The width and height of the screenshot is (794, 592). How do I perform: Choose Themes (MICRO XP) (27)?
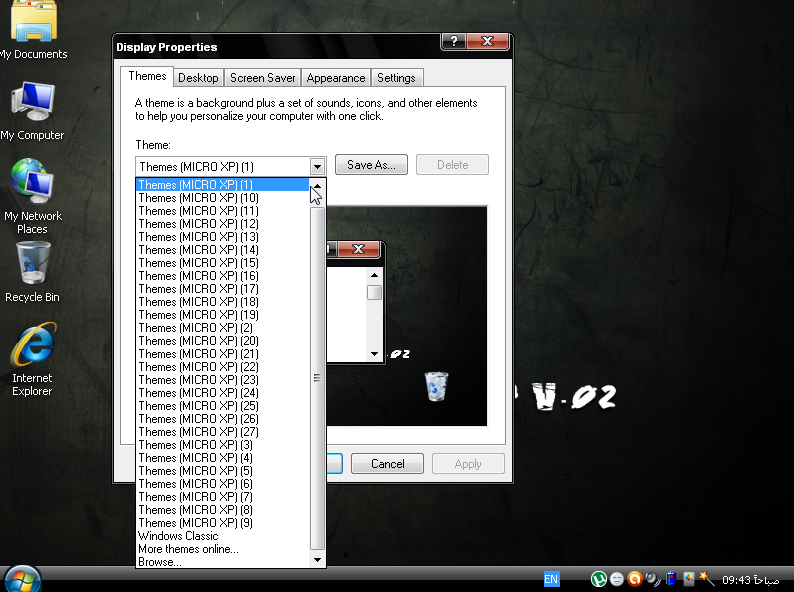[223, 431]
